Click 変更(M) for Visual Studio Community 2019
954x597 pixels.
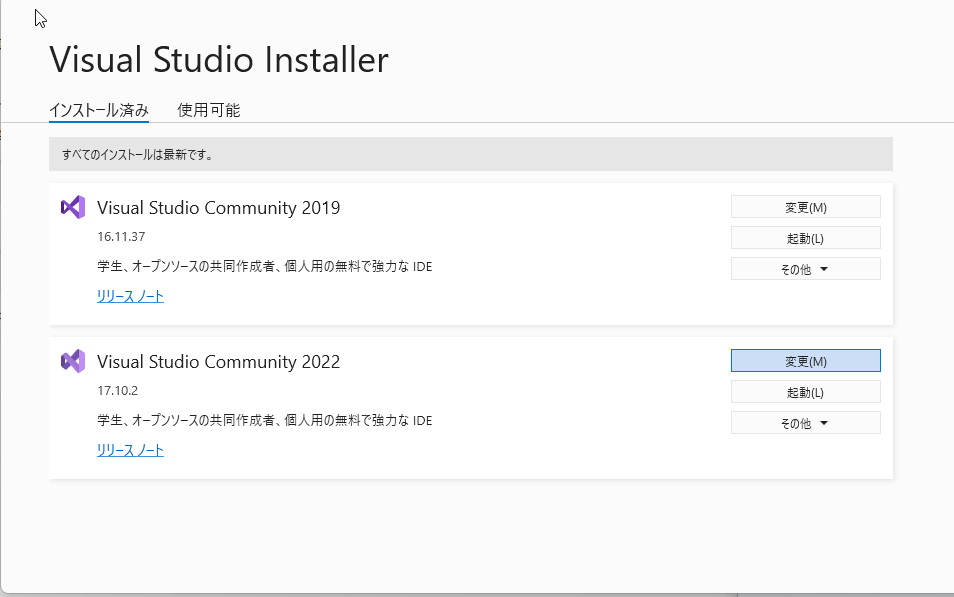(806, 207)
